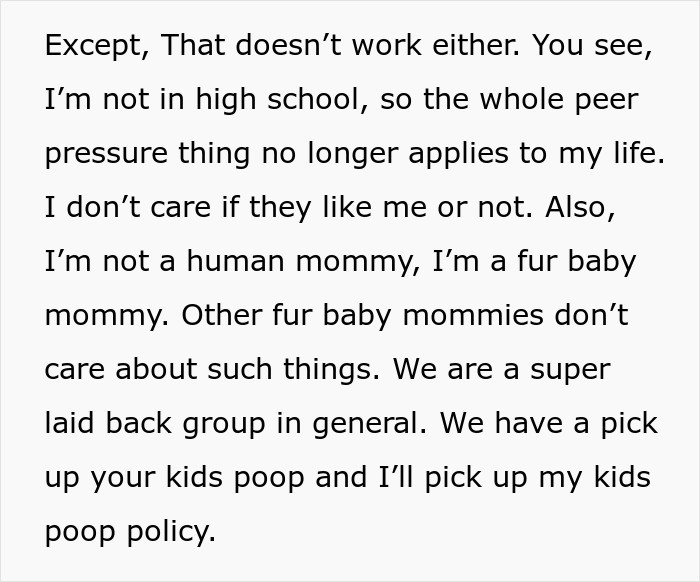The image size is (700, 582).
Task: Click the word "pressure"
Action: pos(109,155)
